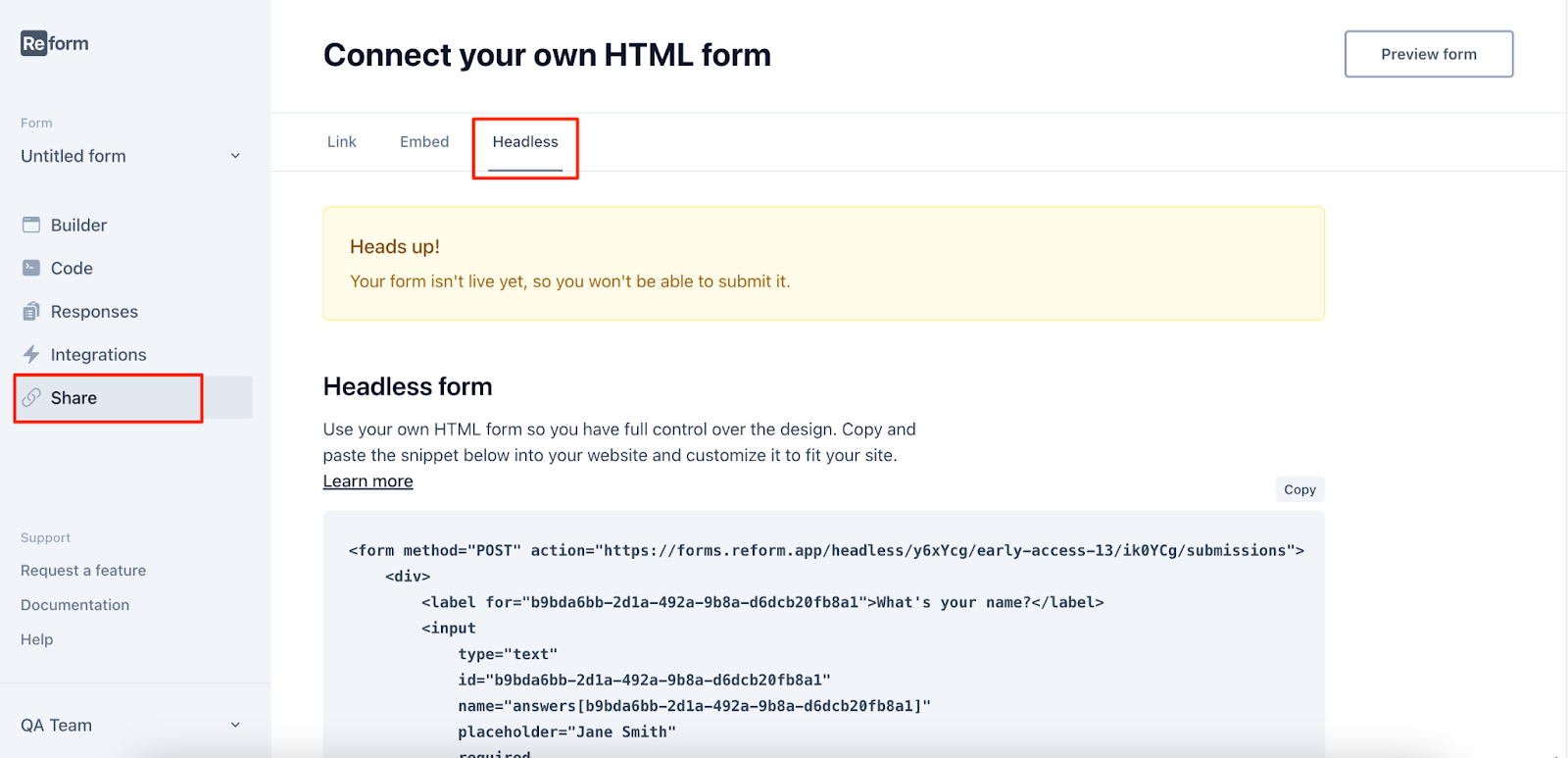Switch to the Embed tab
This screenshot has width=1568, height=758.
coord(424,142)
